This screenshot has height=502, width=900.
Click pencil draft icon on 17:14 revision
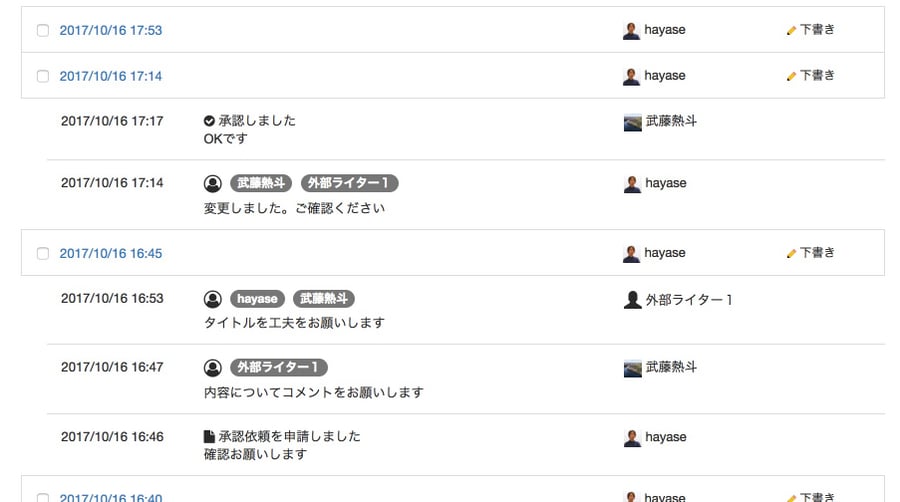coord(791,76)
